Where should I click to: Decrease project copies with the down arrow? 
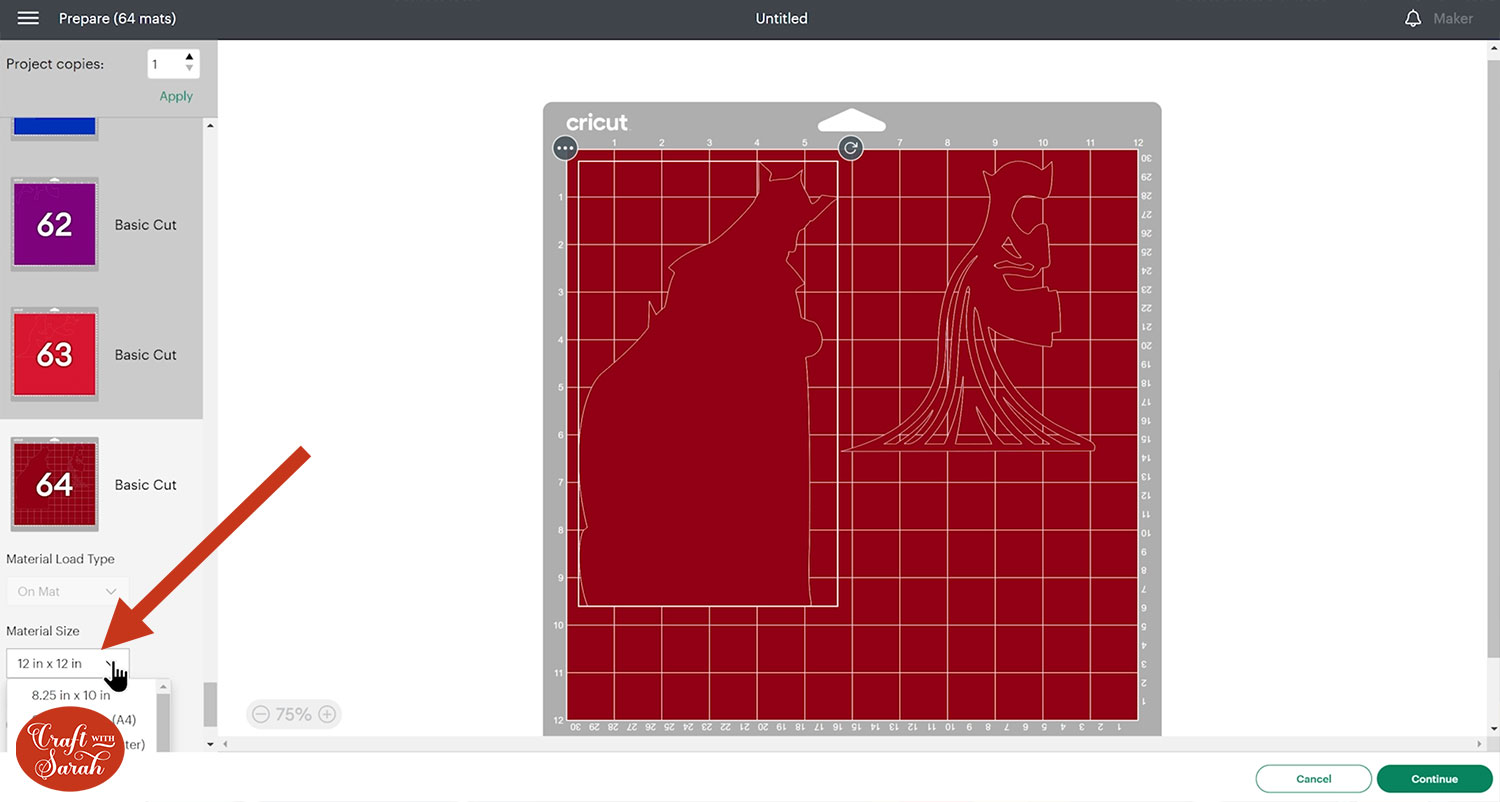pyautogui.click(x=190, y=69)
